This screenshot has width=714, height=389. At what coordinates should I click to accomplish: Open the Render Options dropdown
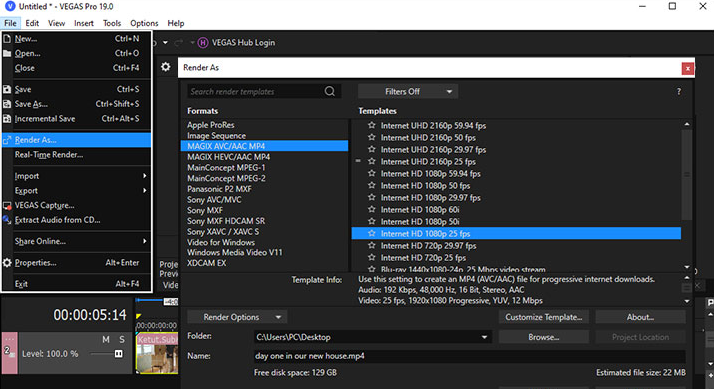pos(237,317)
